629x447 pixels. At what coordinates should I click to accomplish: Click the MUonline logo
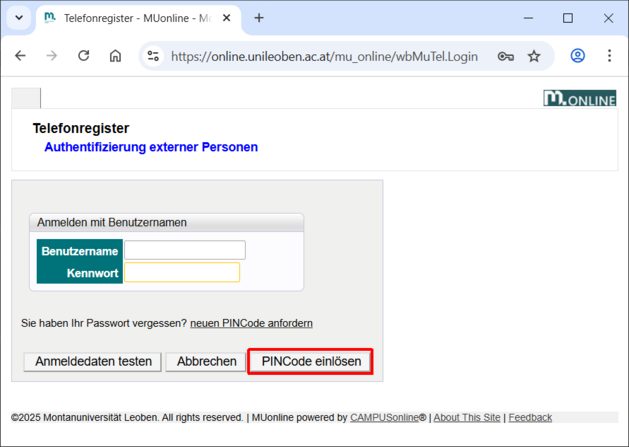580,98
